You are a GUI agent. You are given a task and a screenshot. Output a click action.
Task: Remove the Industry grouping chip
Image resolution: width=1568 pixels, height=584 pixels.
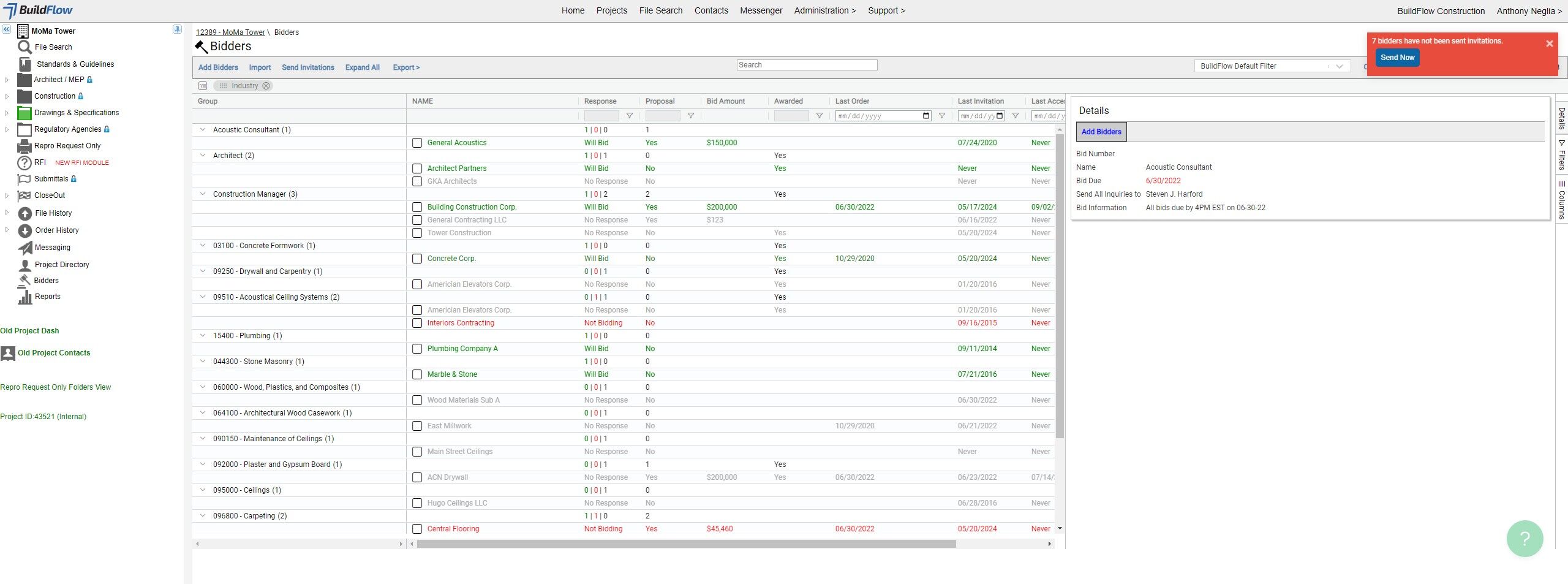[266, 86]
